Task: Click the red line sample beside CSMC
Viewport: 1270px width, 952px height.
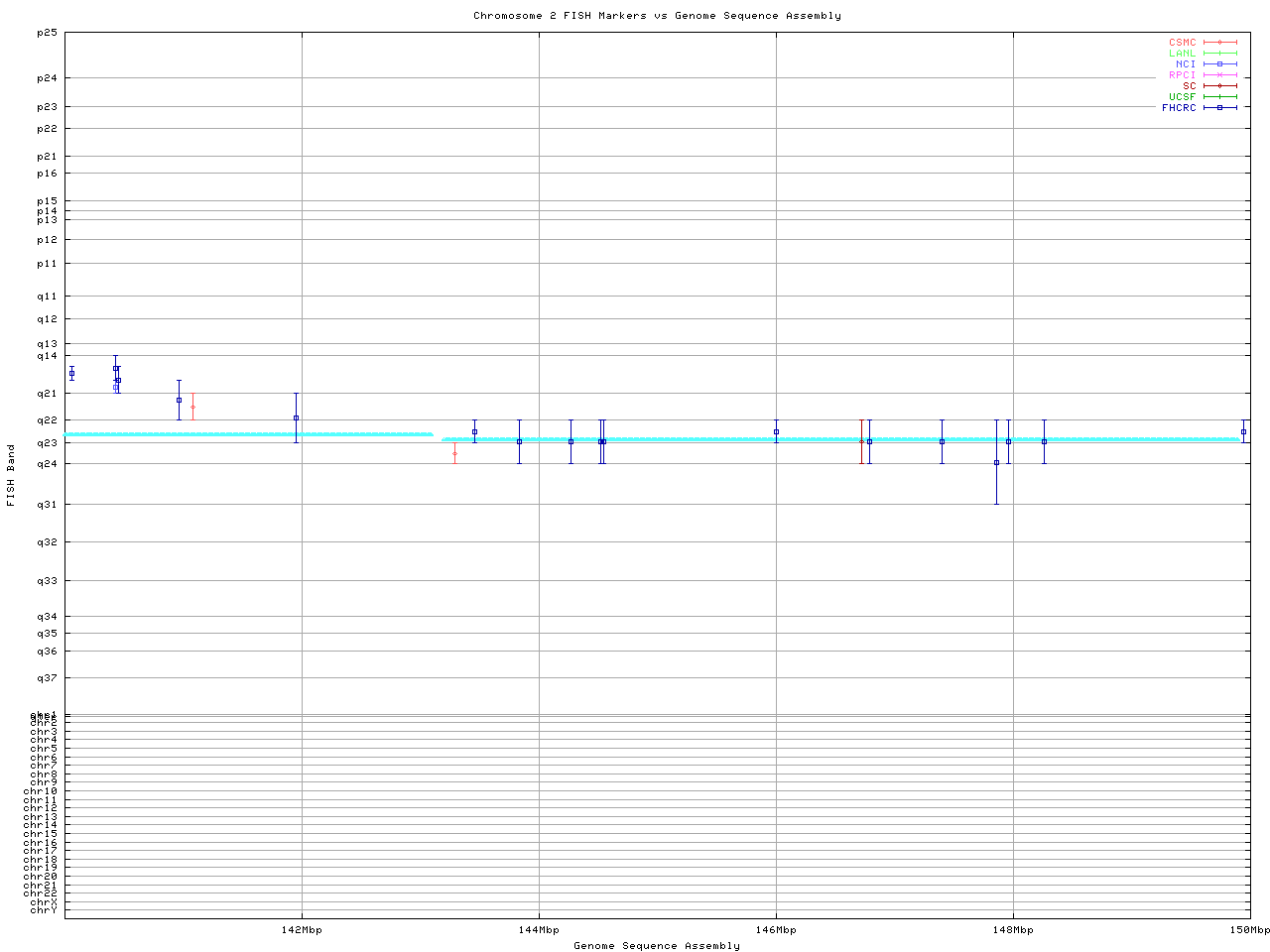Action: click(x=1220, y=43)
